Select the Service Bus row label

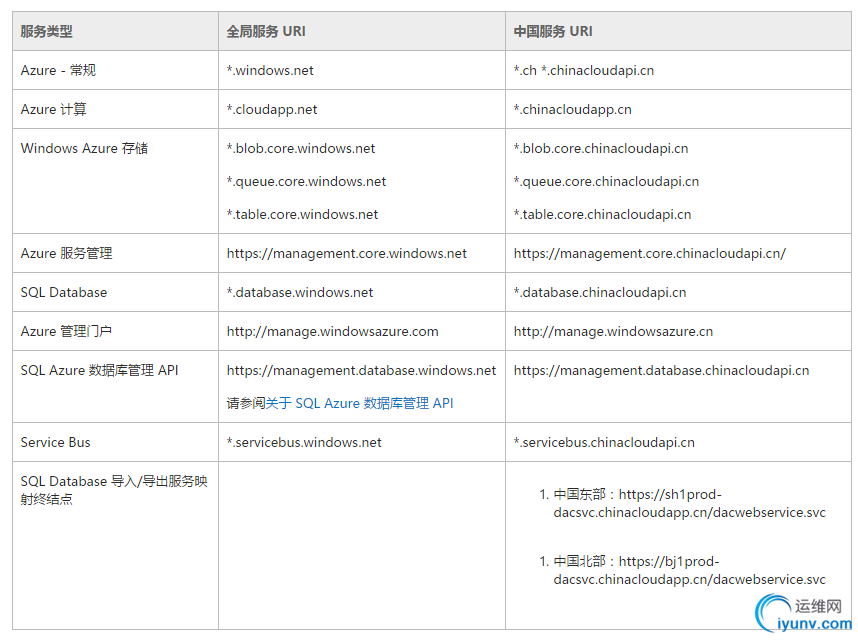pos(55,443)
